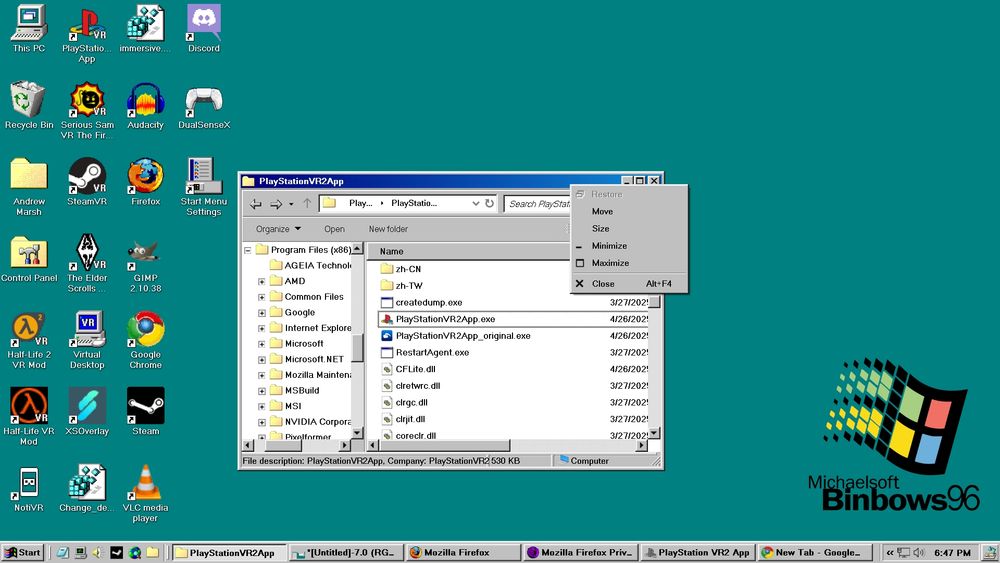The height and width of the screenshot is (563, 1000).
Task: Select the DualSenseX controller icon
Action: pos(203,105)
